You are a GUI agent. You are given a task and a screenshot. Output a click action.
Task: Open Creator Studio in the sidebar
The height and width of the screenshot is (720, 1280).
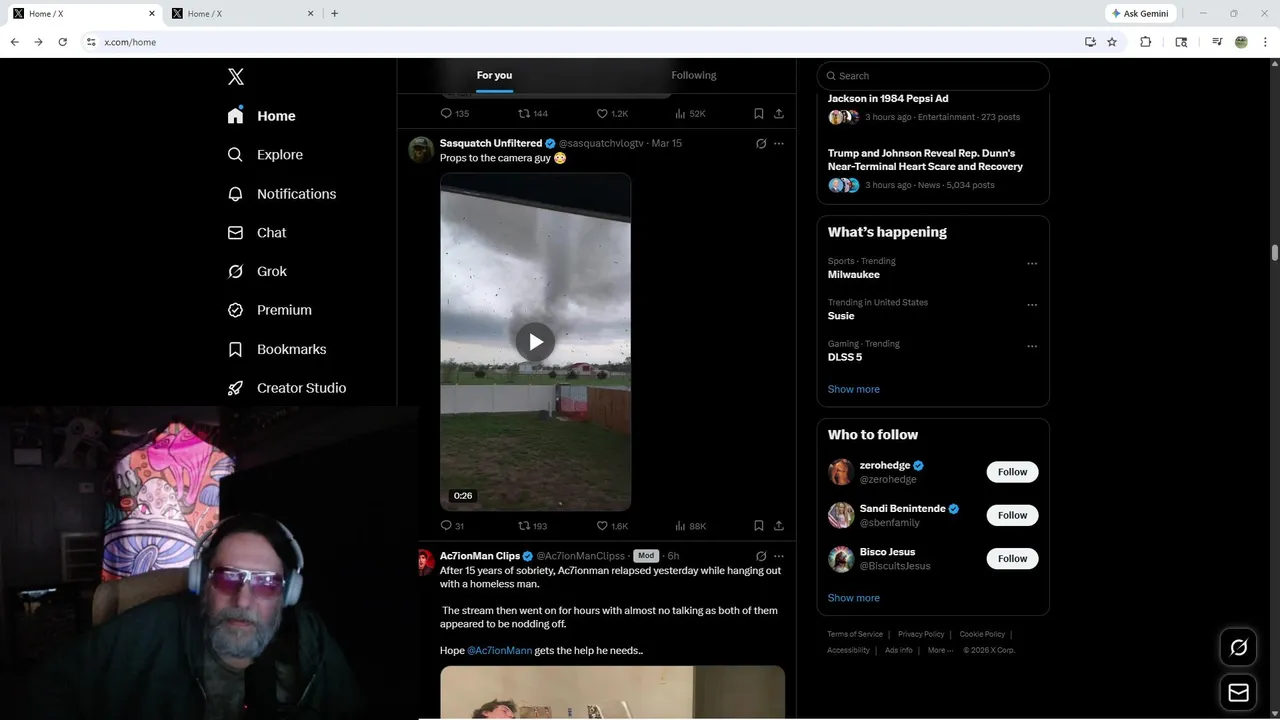287,388
